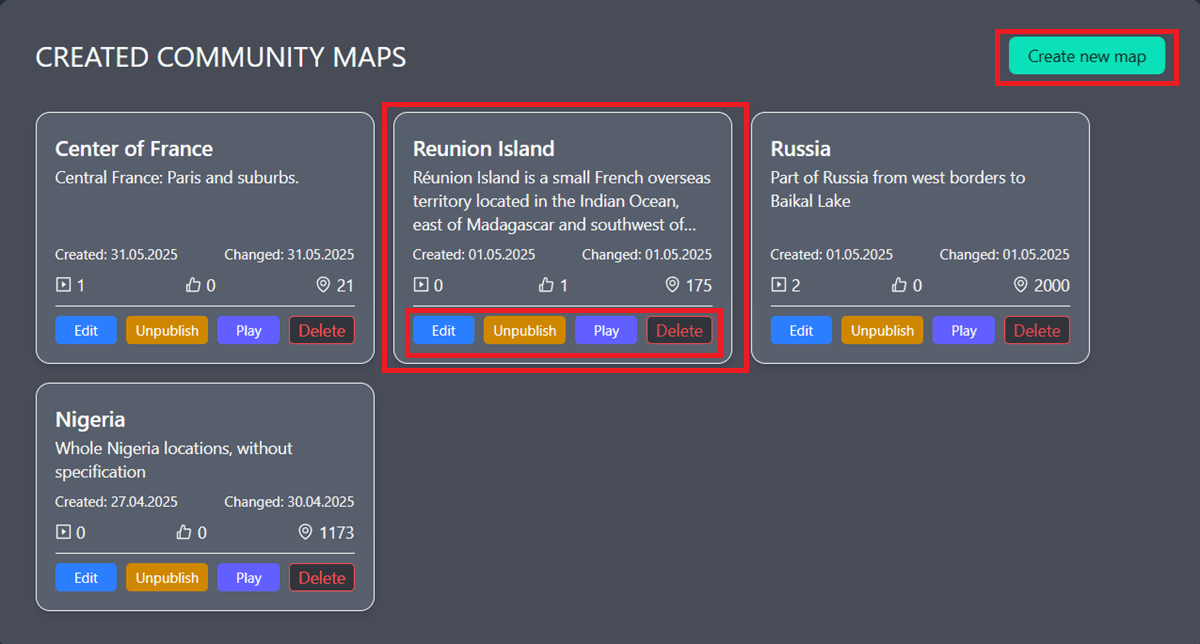Viewport: 1200px width, 644px height.
Task: Click the Reunion Island description text
Action: pyautogui.click(x=561, y=201)
